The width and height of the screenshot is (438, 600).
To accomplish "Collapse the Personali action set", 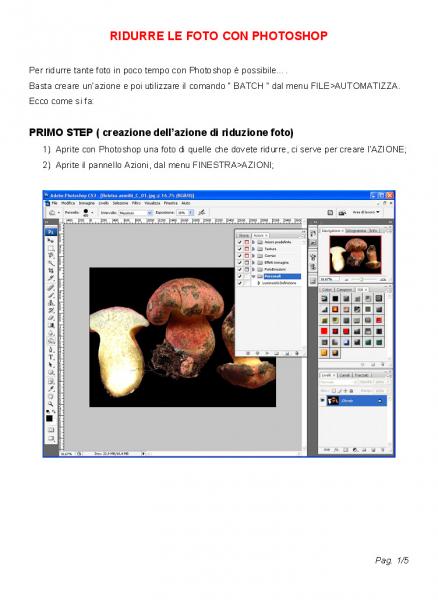I will 253,276.
